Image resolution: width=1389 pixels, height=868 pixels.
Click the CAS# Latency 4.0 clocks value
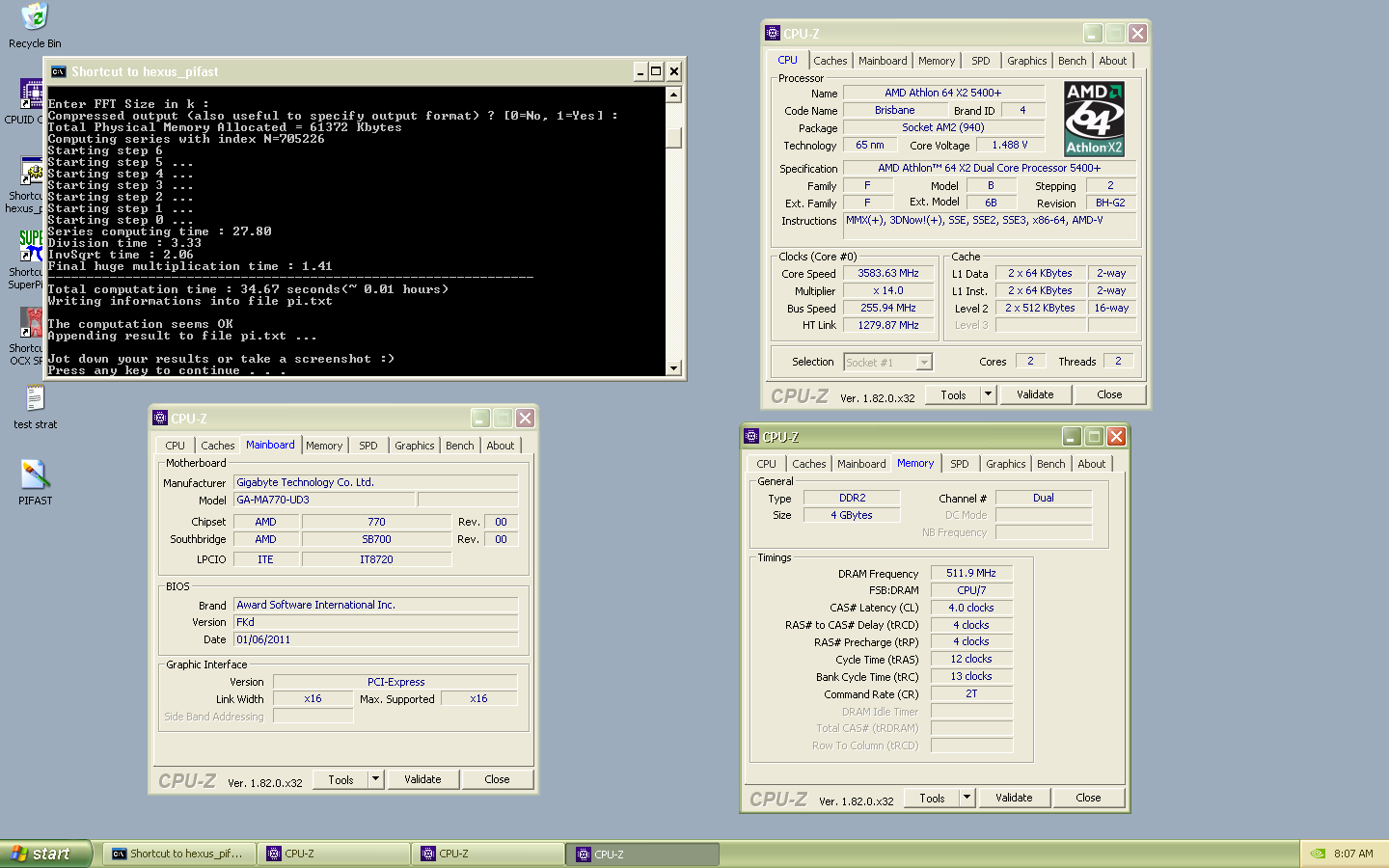tap(971, 608)
